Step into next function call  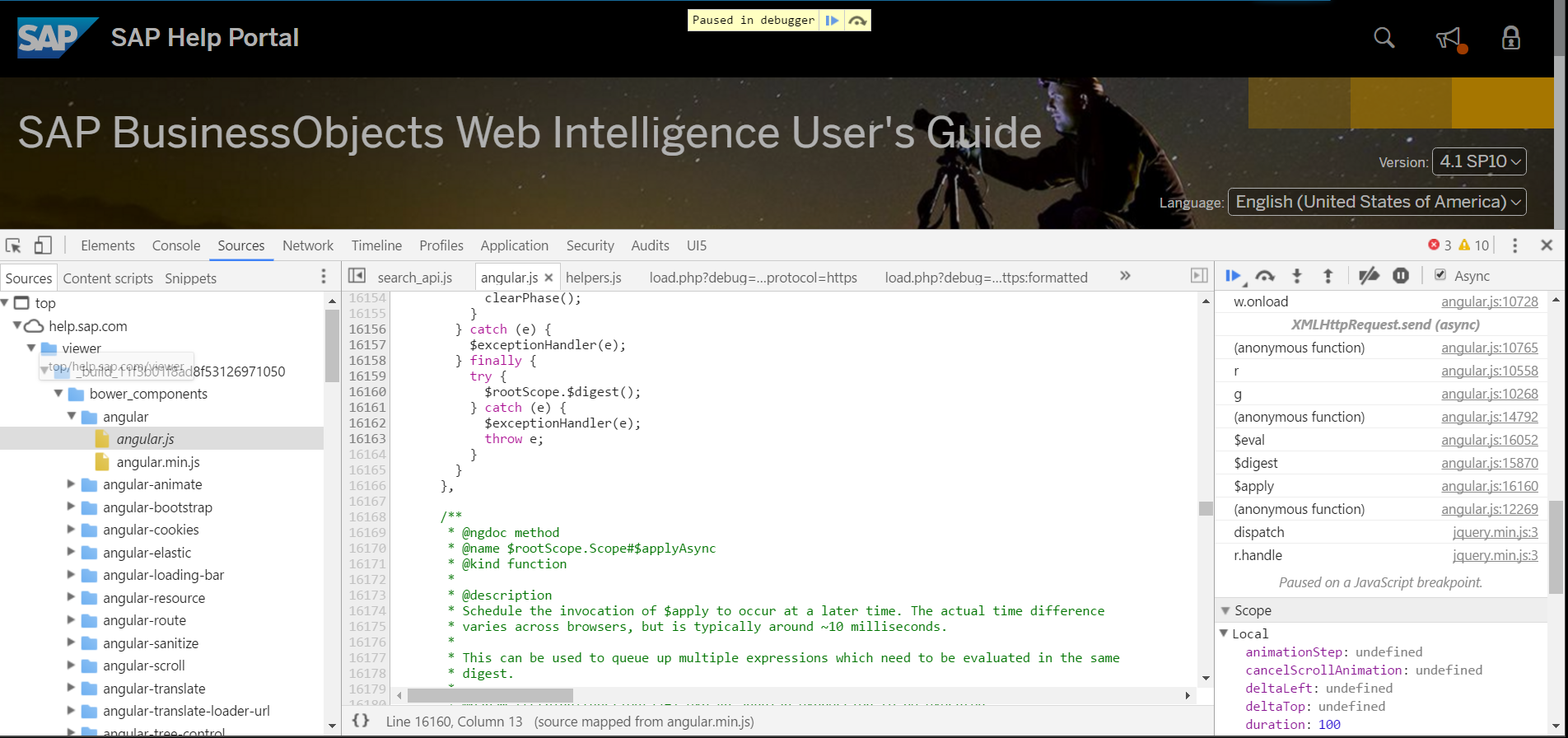(1297, 276)
